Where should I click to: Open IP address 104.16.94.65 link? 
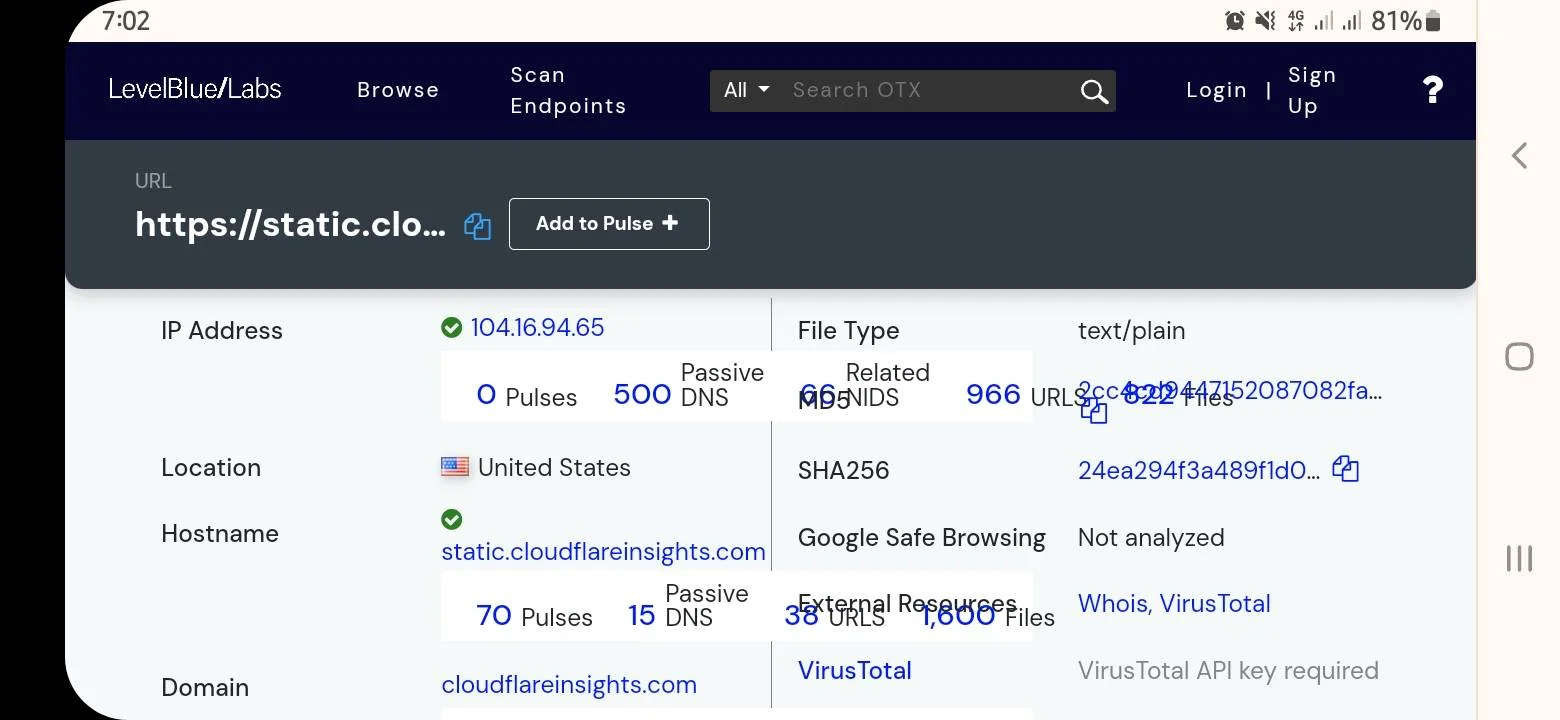(x=537, y=327)
